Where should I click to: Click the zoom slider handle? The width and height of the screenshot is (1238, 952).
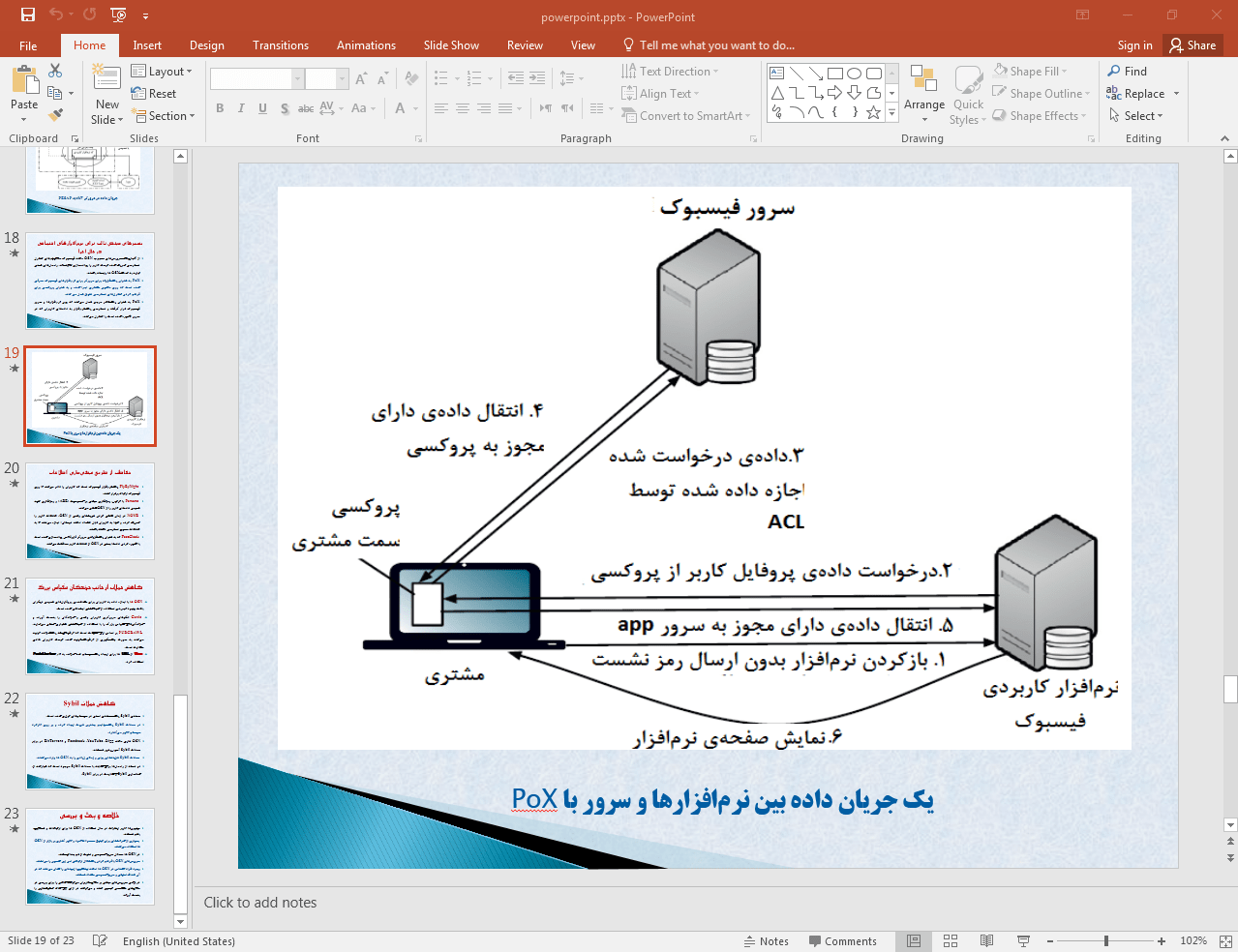tap(1105, 940)
